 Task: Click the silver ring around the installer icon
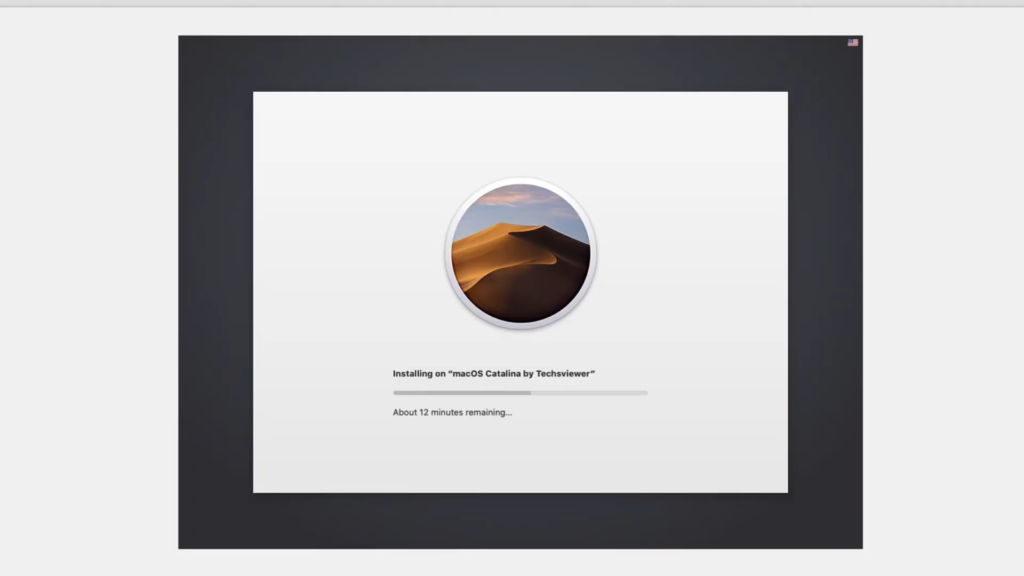point(447,254)
